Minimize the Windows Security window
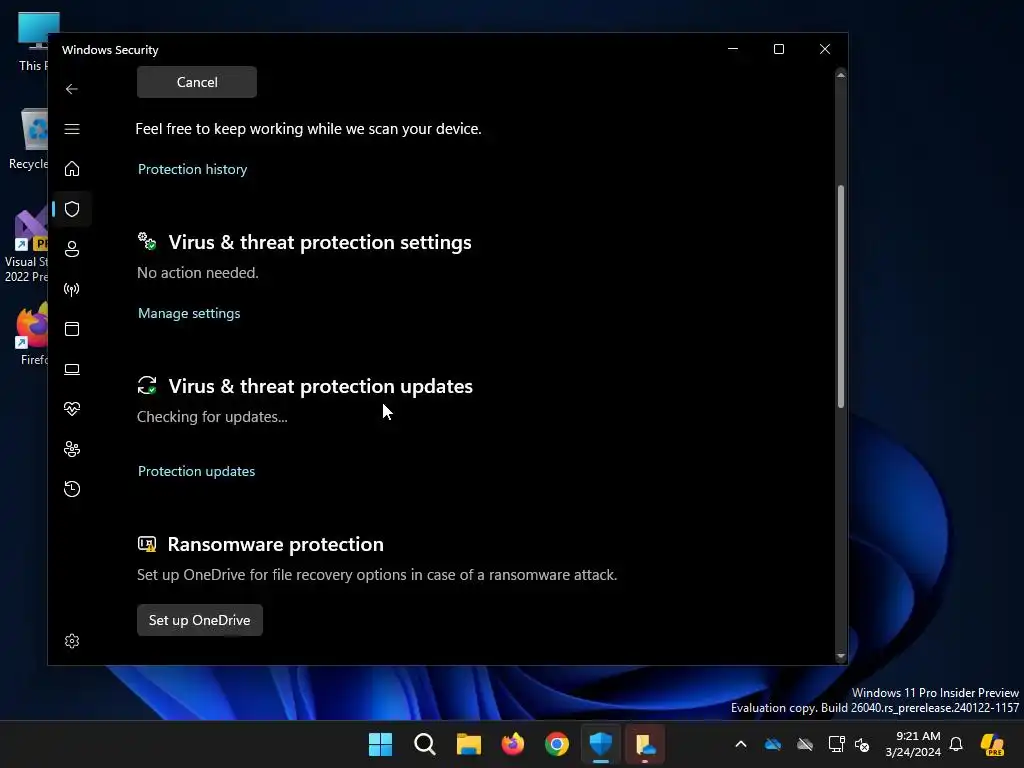1024x768 pixels. (x=733, y=49)
